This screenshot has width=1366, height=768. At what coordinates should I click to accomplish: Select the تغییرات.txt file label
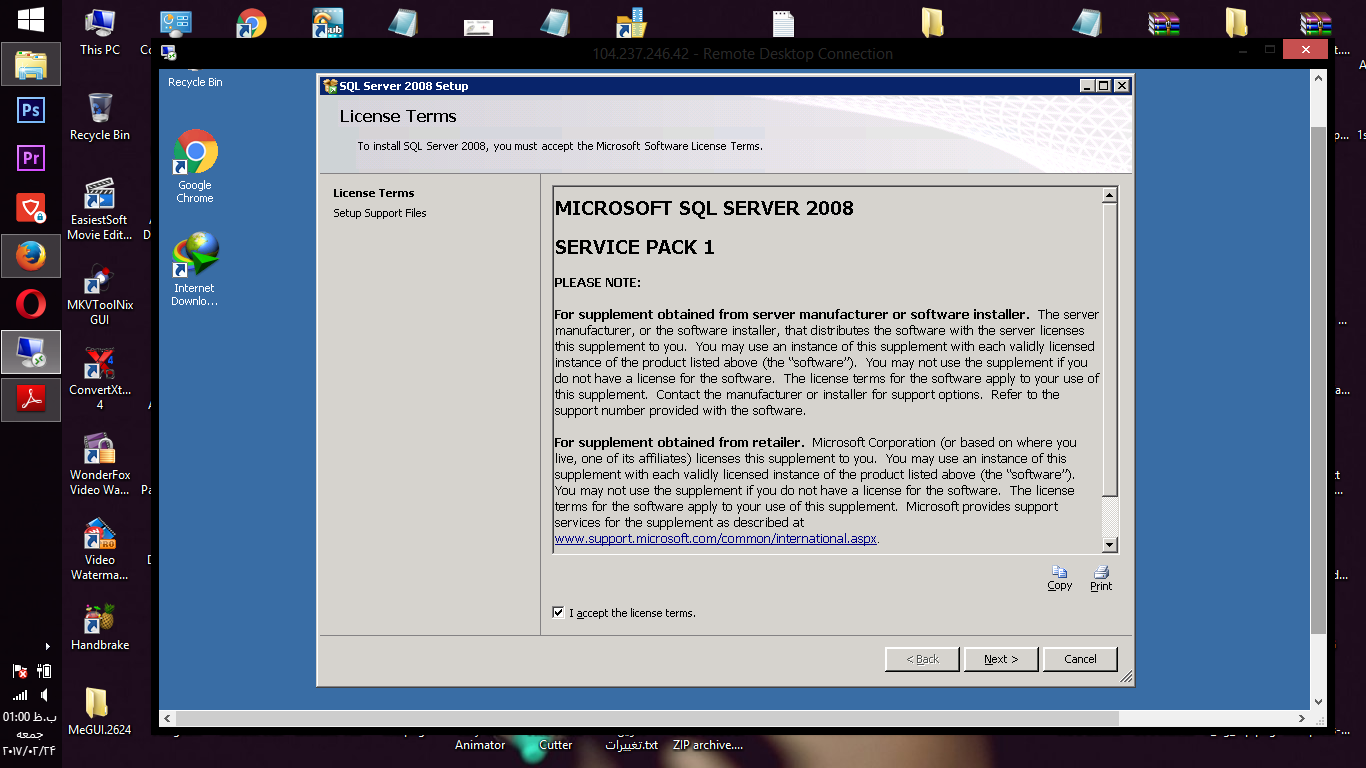(631, 745)
